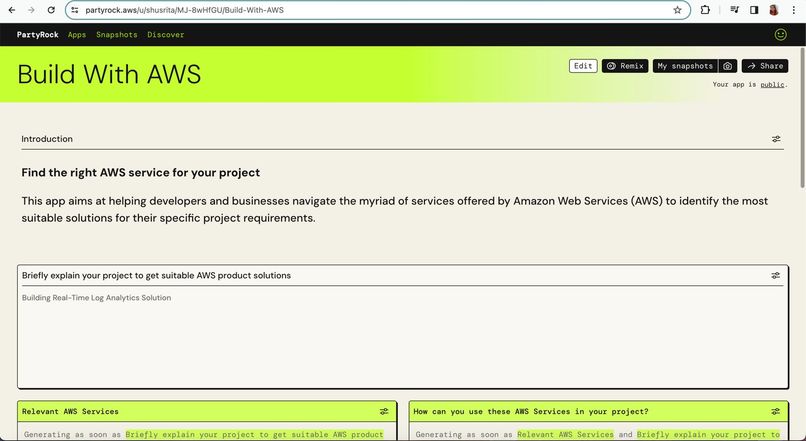Click the 'Build With AWS' app title

point(109,74)
